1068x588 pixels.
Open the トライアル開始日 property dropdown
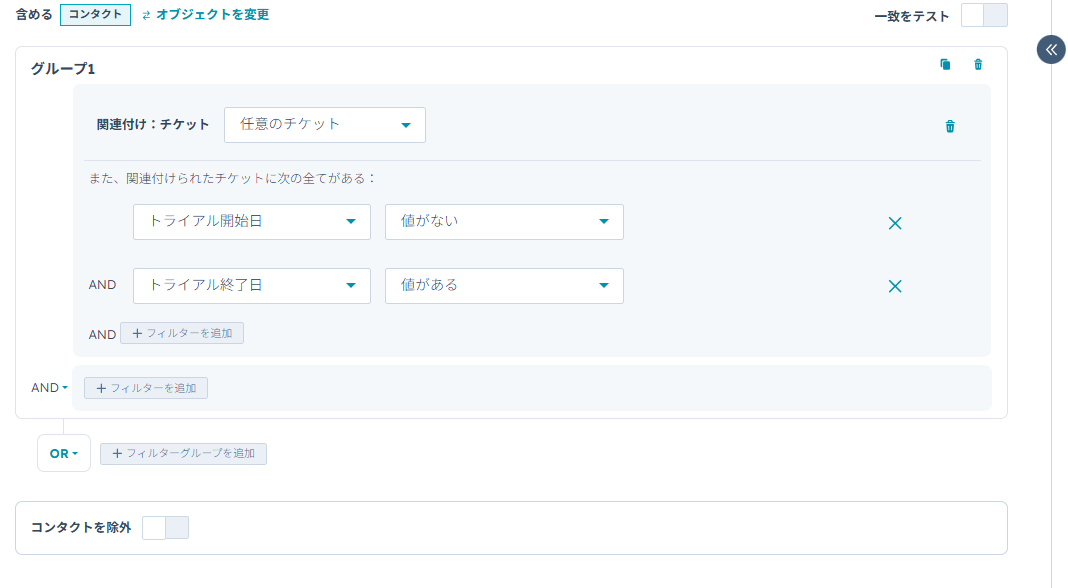(252, 221)
